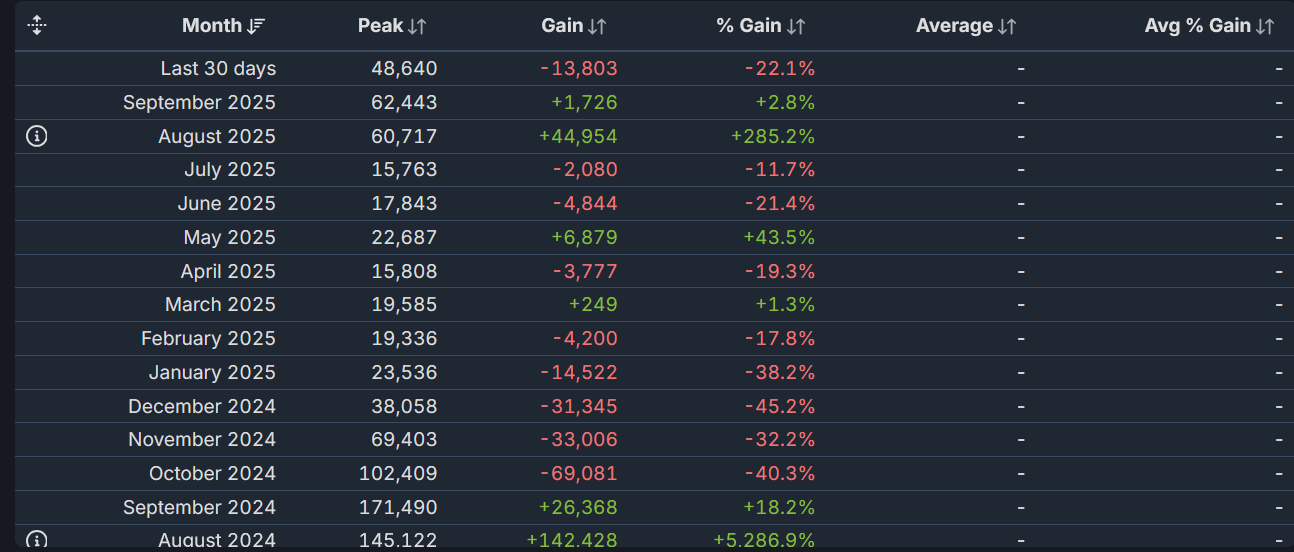Select peak value 38,058
Image resolution: width=1294 pixels, height=552 pixels.
(404, 407)
